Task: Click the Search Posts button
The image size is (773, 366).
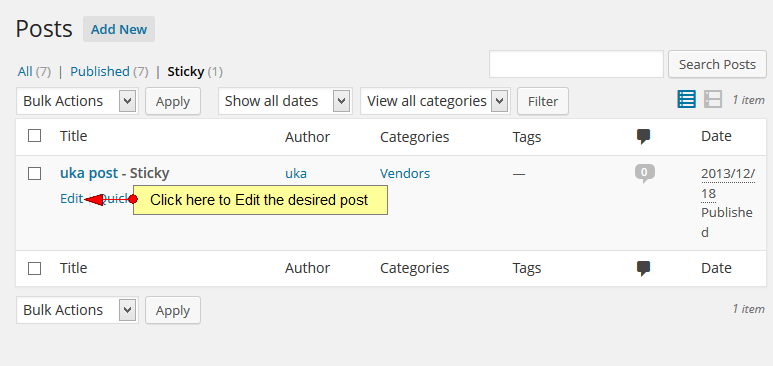Action: click(717, 64)
